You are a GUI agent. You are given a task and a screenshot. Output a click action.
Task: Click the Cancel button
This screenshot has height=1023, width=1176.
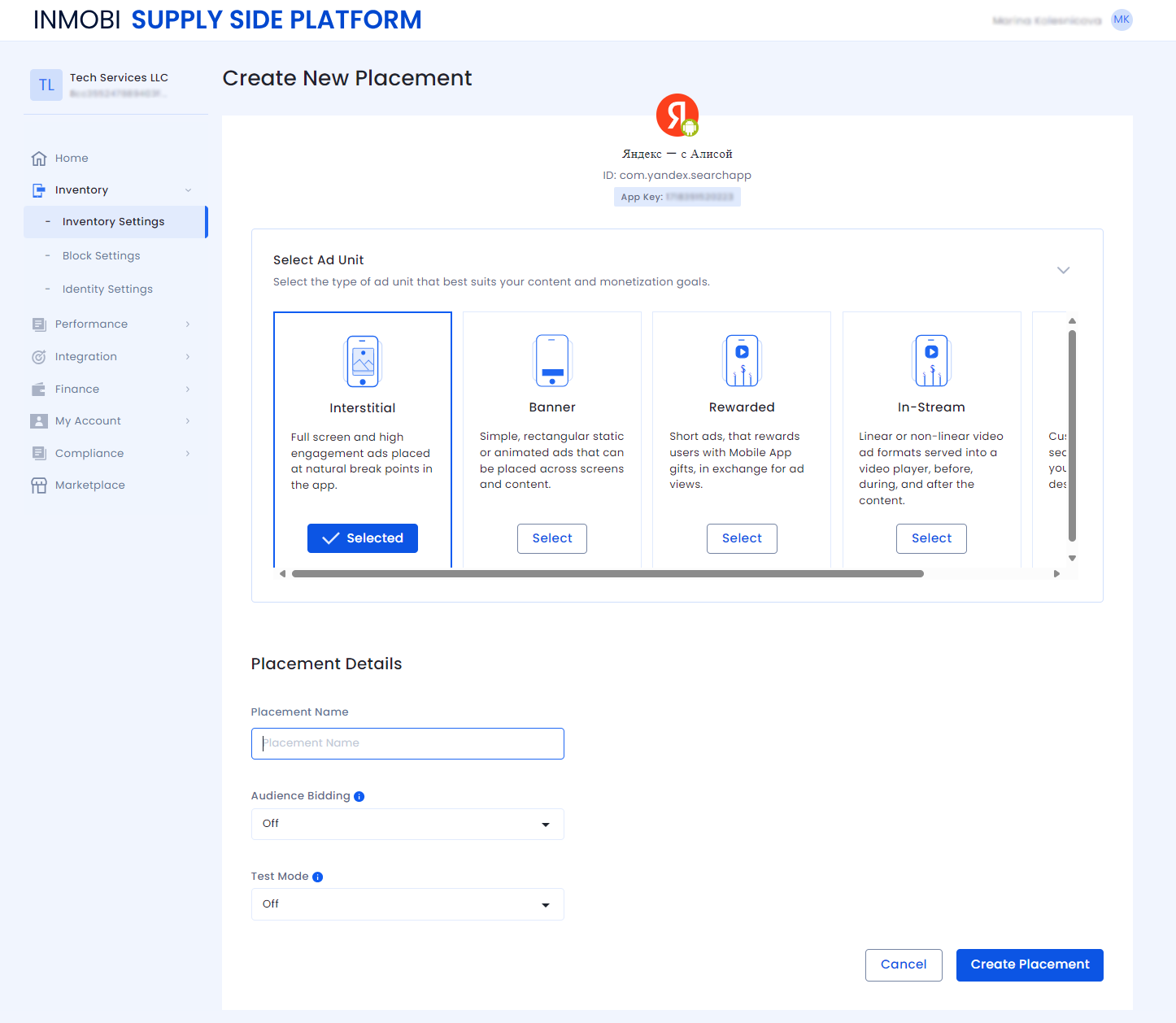pyautogui.click(x=904, y=965)
